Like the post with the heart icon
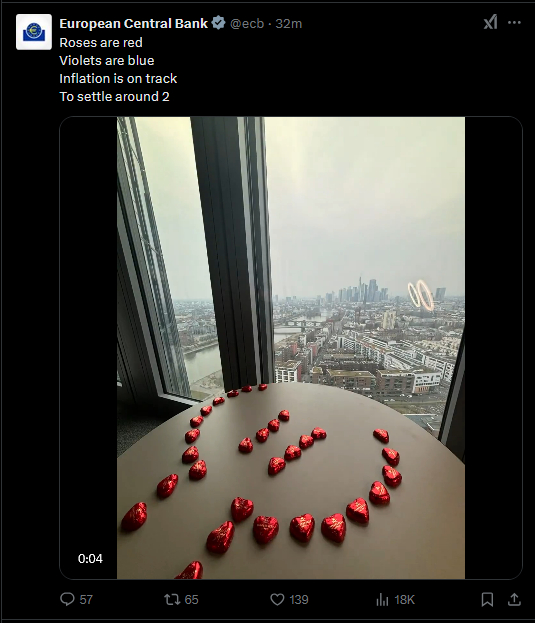Screen dimensions: 535x623 pos(277,599)
